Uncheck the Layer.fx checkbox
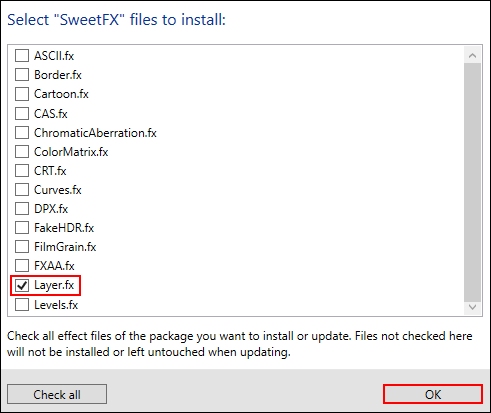 22,285
